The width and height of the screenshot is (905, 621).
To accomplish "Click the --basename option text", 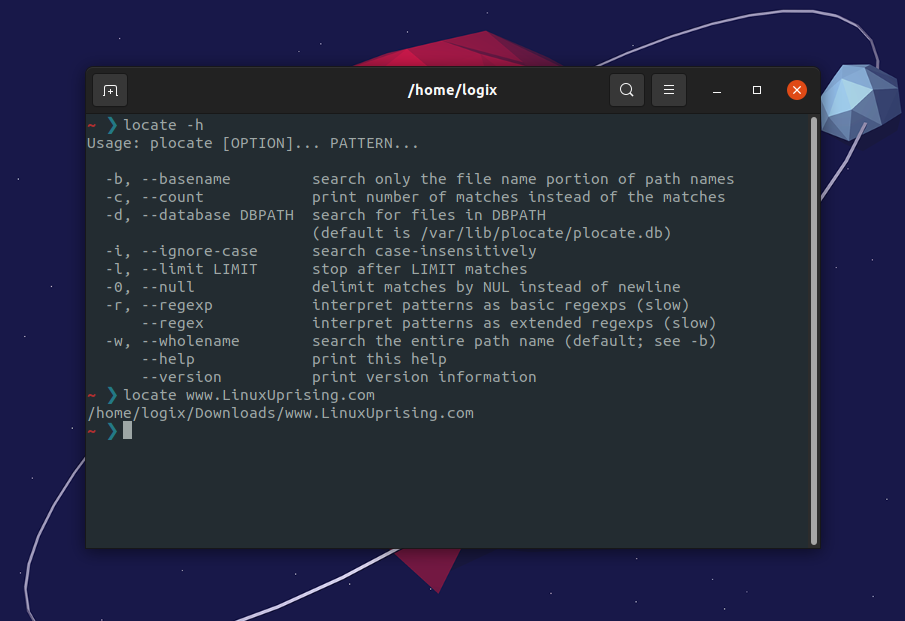I will (186, 179).
